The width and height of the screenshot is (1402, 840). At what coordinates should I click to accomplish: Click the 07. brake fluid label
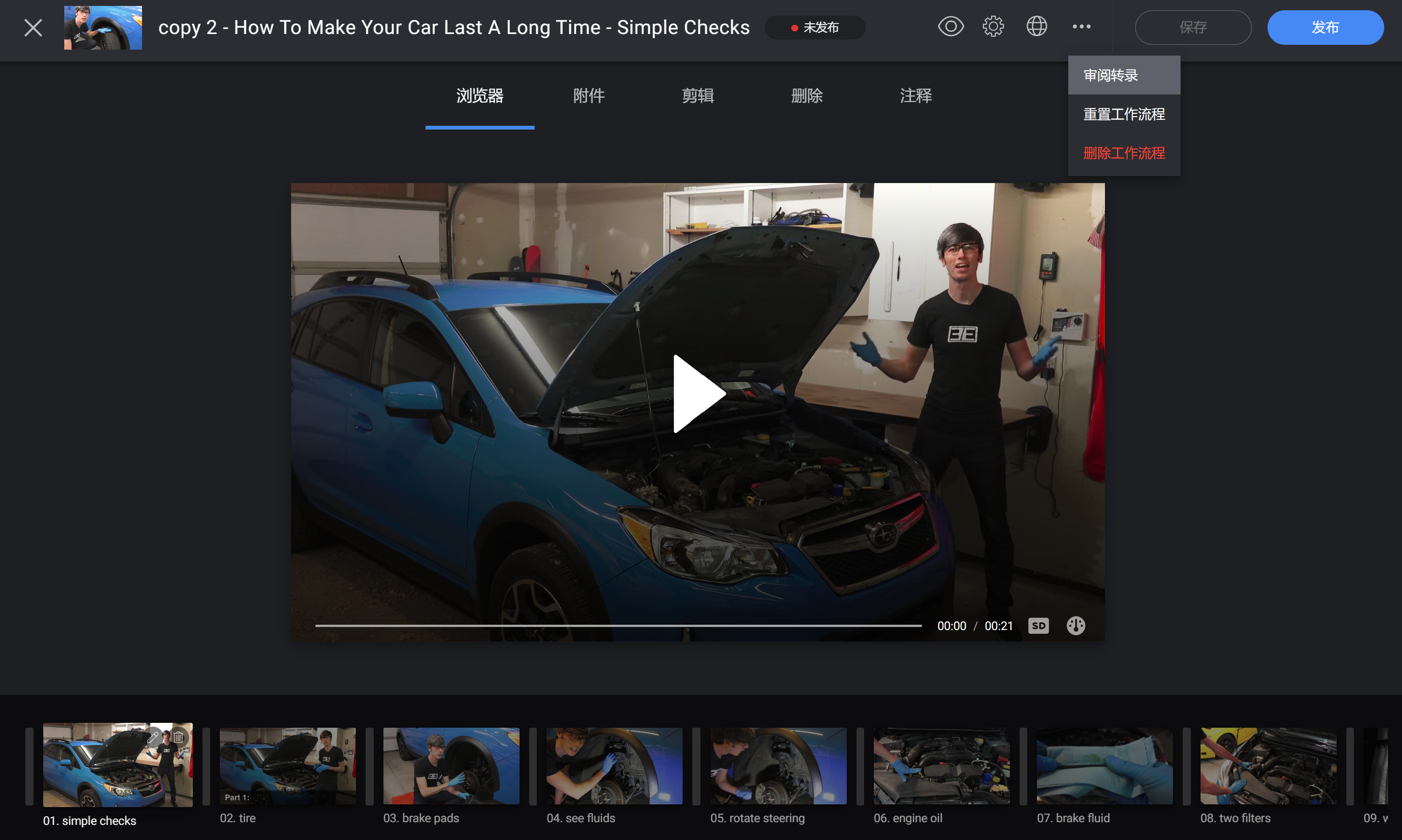coord(1074,818)
